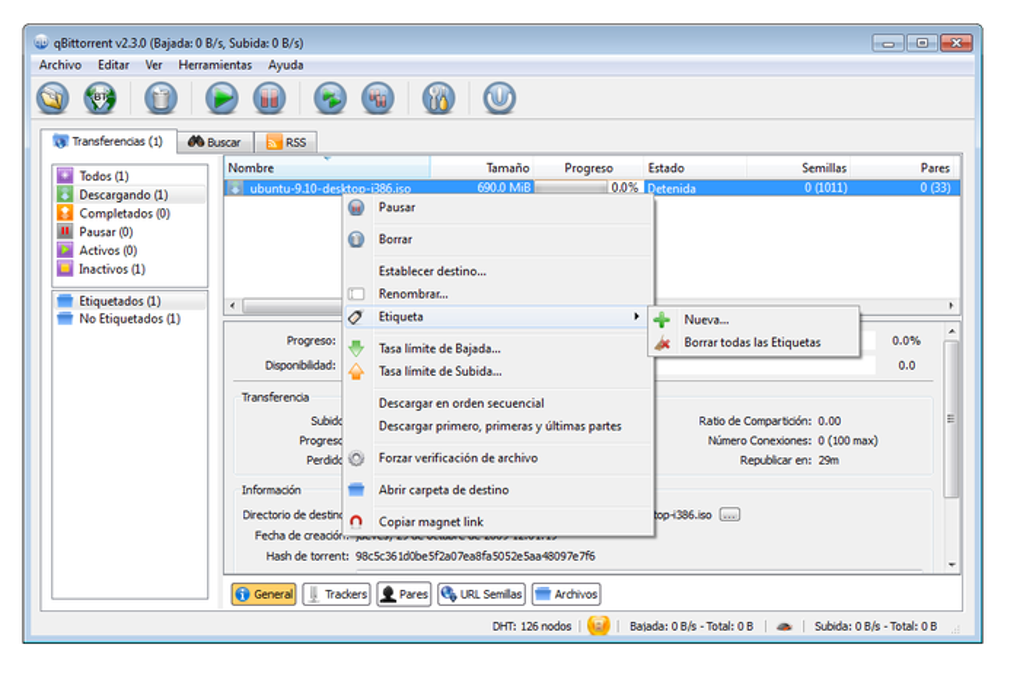
Task: Click alternative speed limits icon in status bar
Action: point(785,626)
